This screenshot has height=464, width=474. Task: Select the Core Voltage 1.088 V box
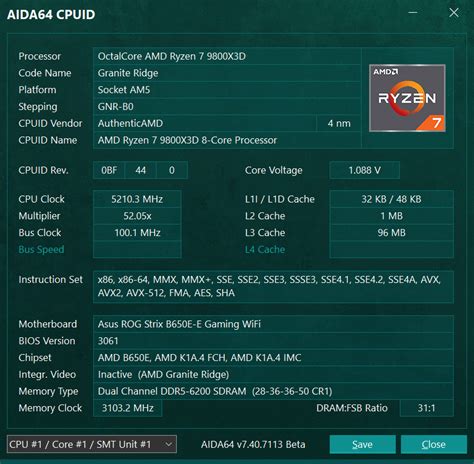click(x=364, y=170)
